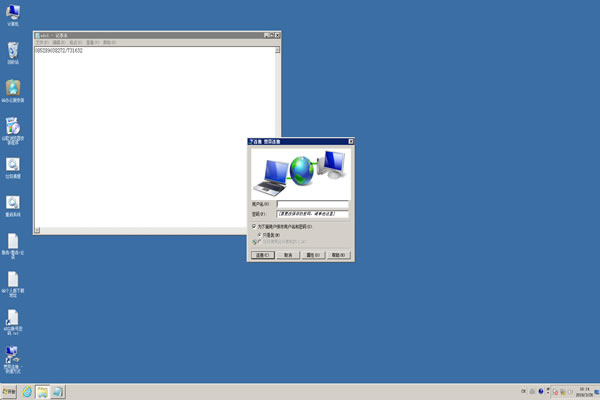The height and width of the screenshot is (400, 600).
Task: Click the username input field
Action: tap(312, 204)
